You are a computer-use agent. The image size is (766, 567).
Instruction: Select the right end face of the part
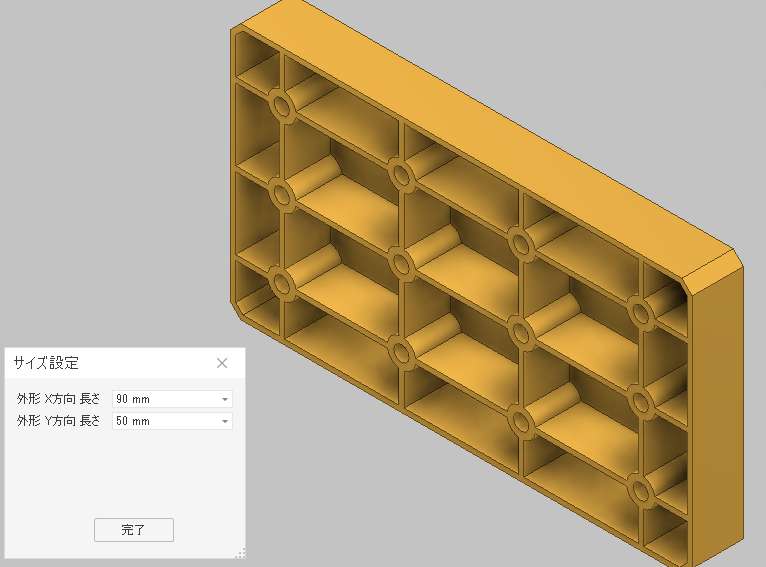718,400
